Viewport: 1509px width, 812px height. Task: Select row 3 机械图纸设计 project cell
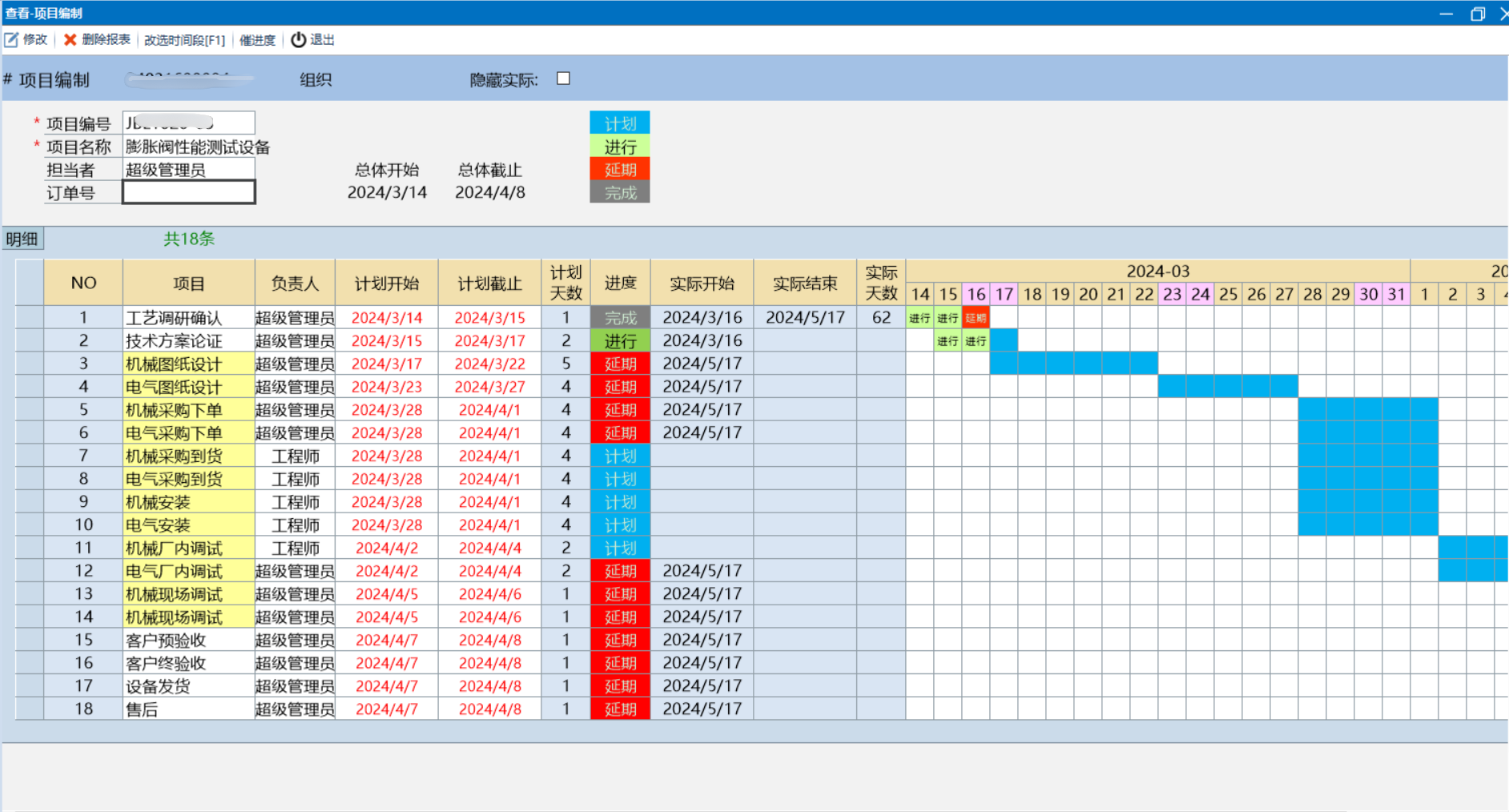point(189,364)
